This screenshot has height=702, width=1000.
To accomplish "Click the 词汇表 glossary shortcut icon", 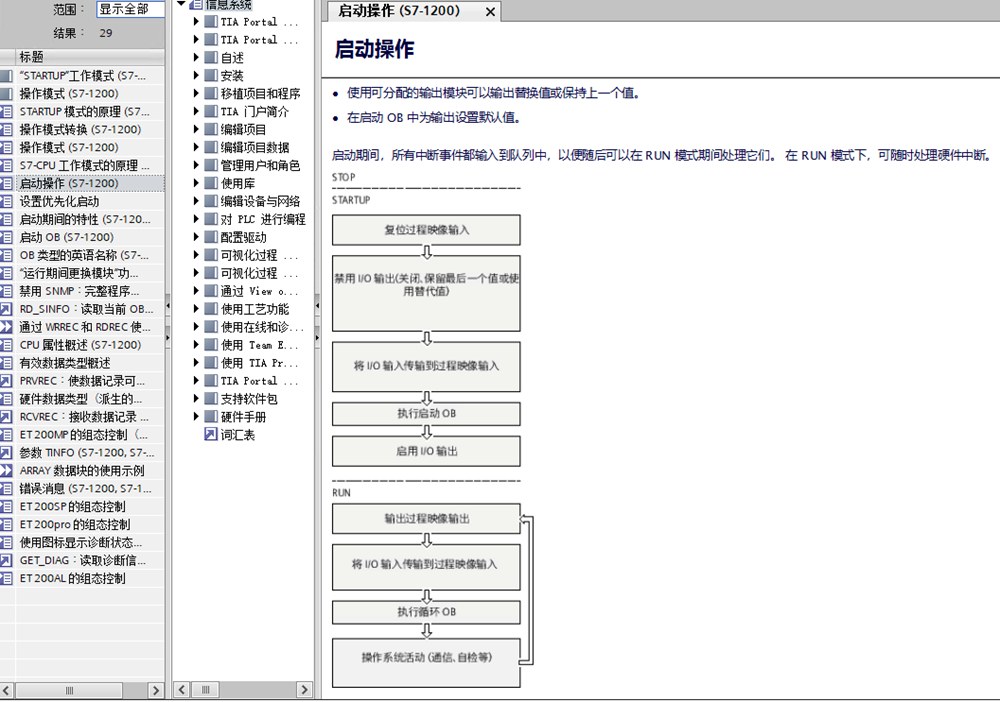I will (x=210, y=435).
